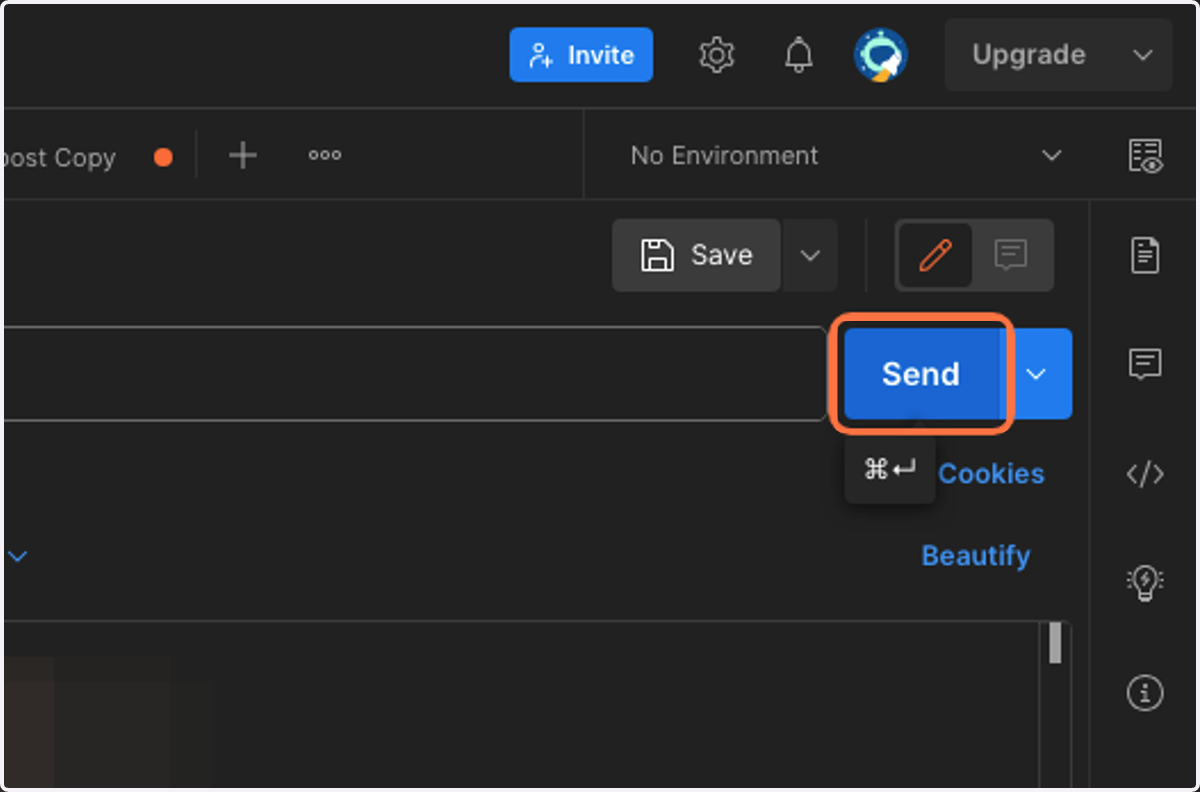Expand the Send options dropdown arrow
Viewport: 1200px width, 792px height.
pos(1037,374)
